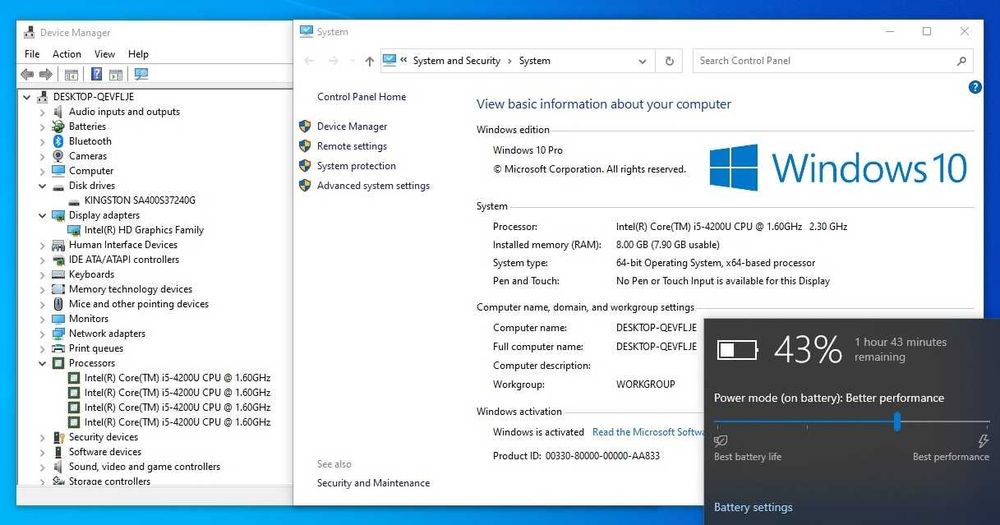Select the Bluetooth icon in device tree
Screen dimensions: 1000x525
click(x=58, y=141)
